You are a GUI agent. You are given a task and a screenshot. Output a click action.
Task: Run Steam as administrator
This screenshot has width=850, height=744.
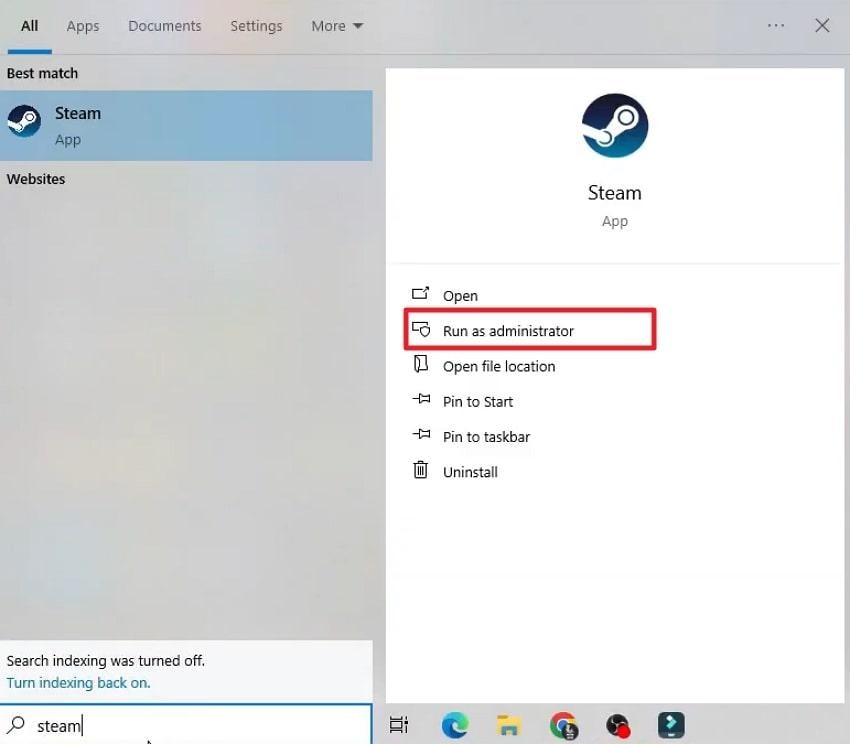coord(508,330)
